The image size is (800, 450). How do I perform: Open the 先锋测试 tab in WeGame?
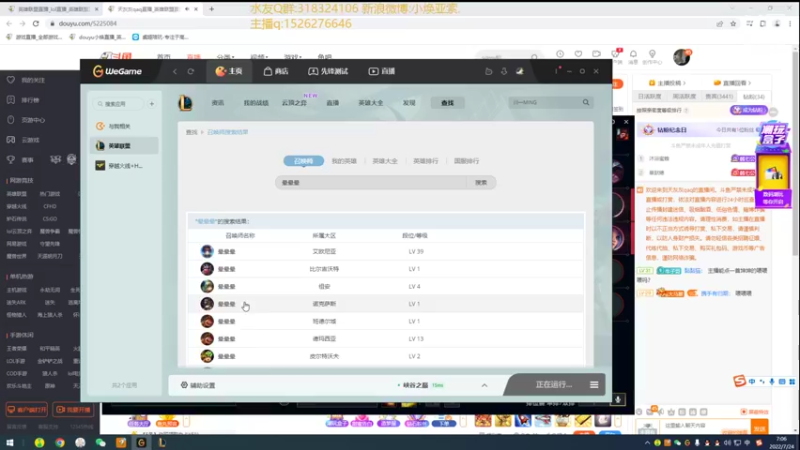pyautogui.click(x=328, y=71)
